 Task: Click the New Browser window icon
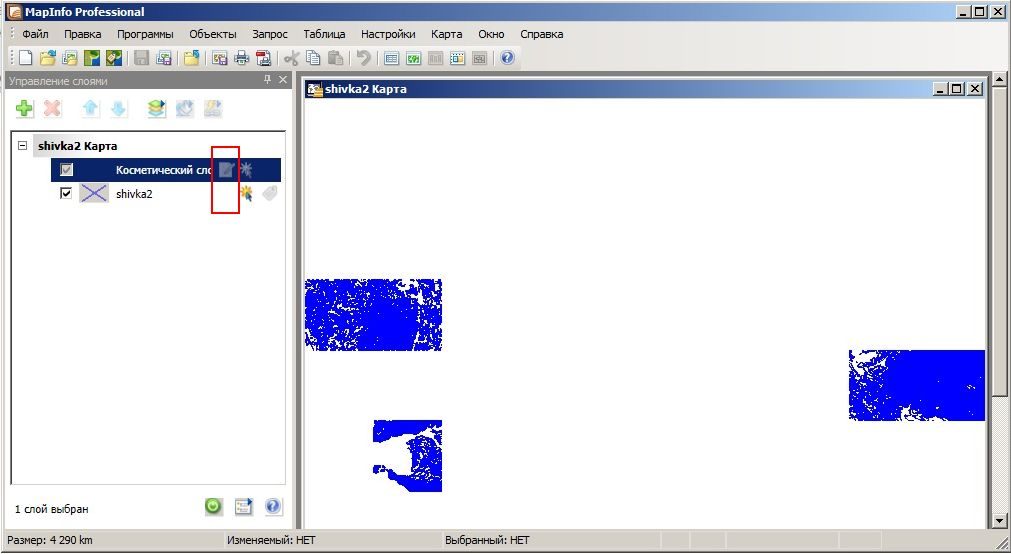point(391,58)
